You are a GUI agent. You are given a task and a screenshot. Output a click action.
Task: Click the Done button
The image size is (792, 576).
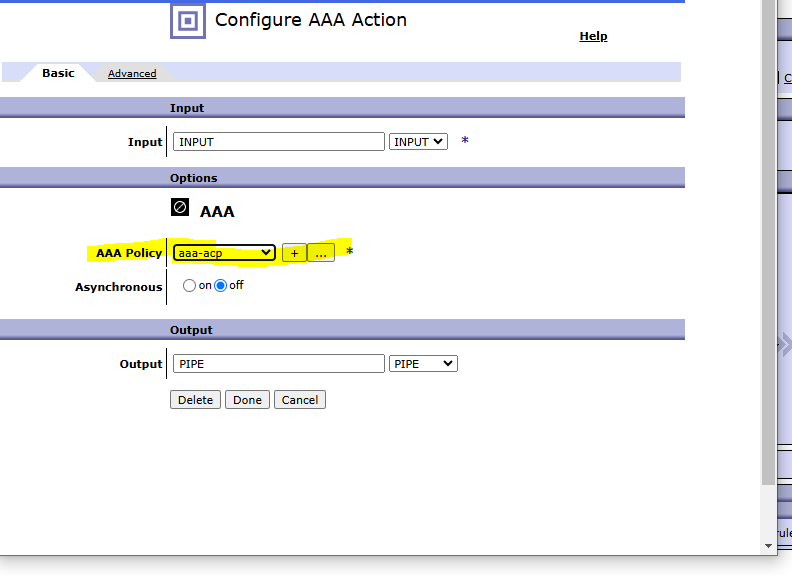pyautogui.click(x=248, y=400)
